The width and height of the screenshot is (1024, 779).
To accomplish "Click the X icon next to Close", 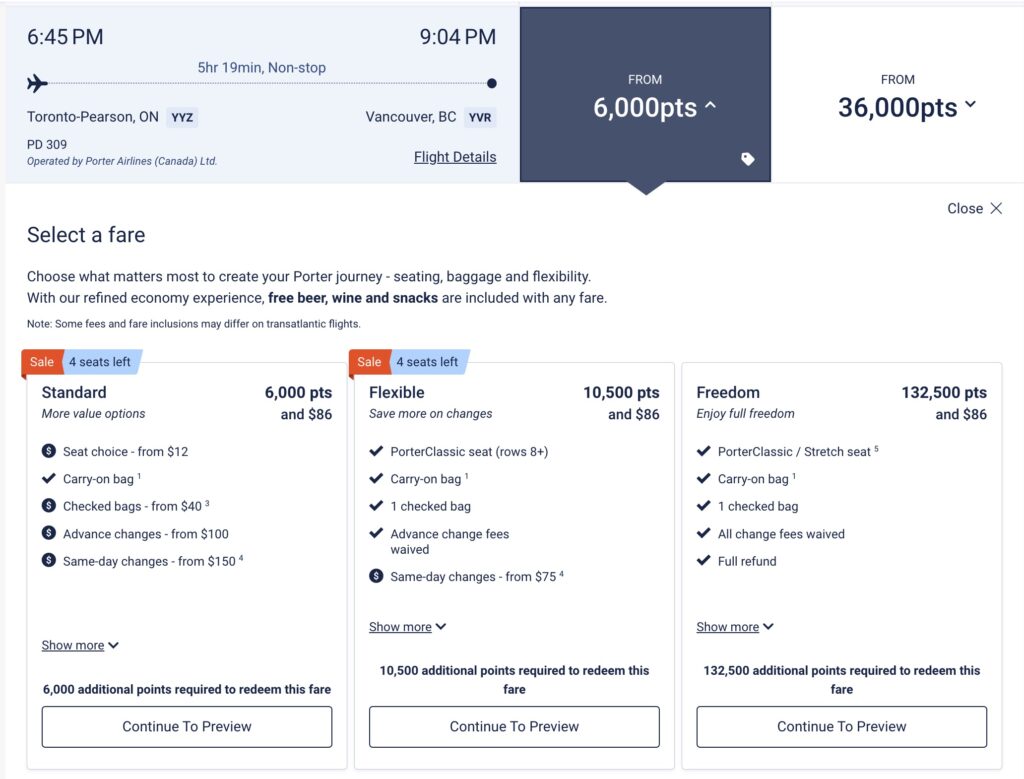I will 996,209.
